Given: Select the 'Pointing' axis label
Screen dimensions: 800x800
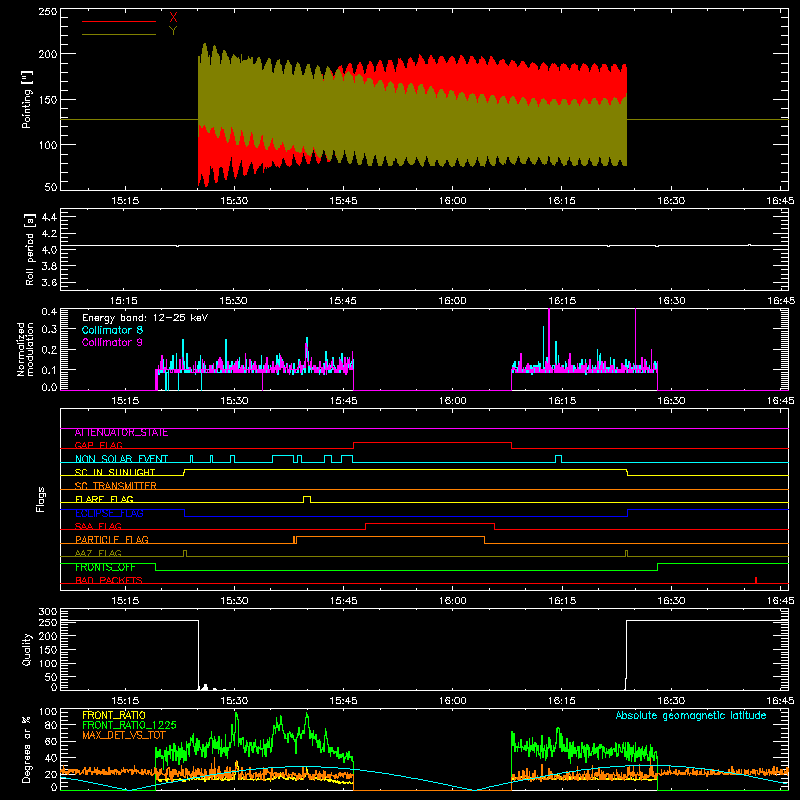Looking at the screenshot, I should pos(27,100).
